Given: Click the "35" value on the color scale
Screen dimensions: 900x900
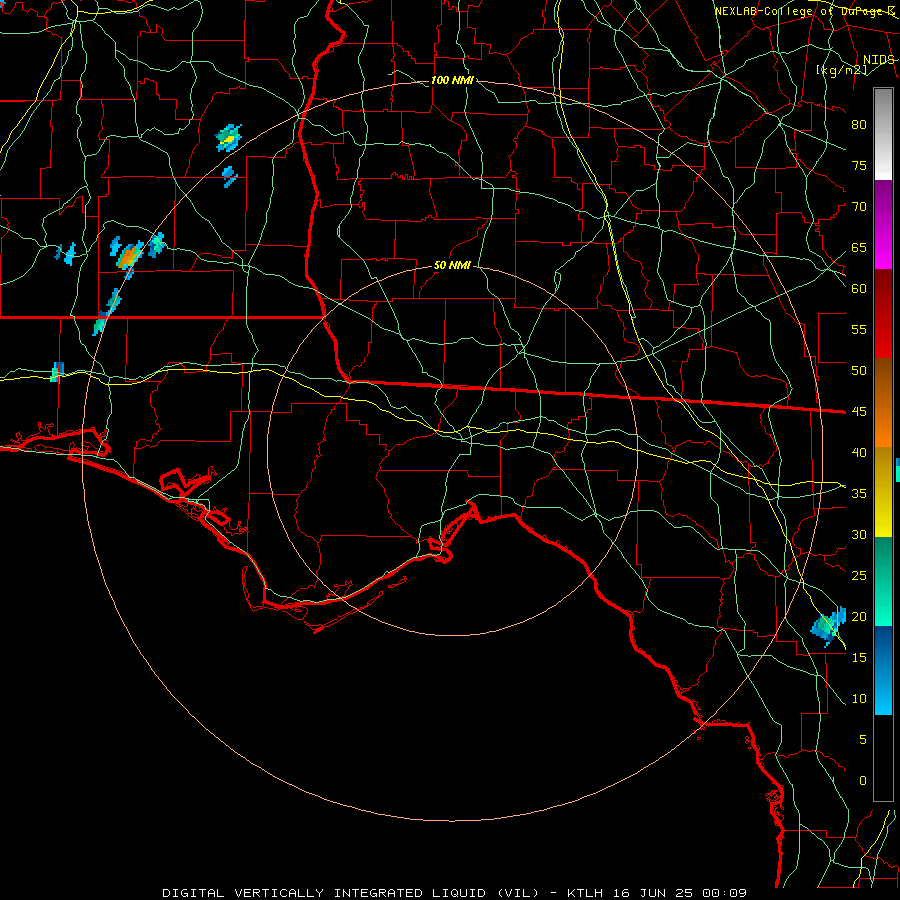Looking at the screenshot, I should click(x=859, y=494).
